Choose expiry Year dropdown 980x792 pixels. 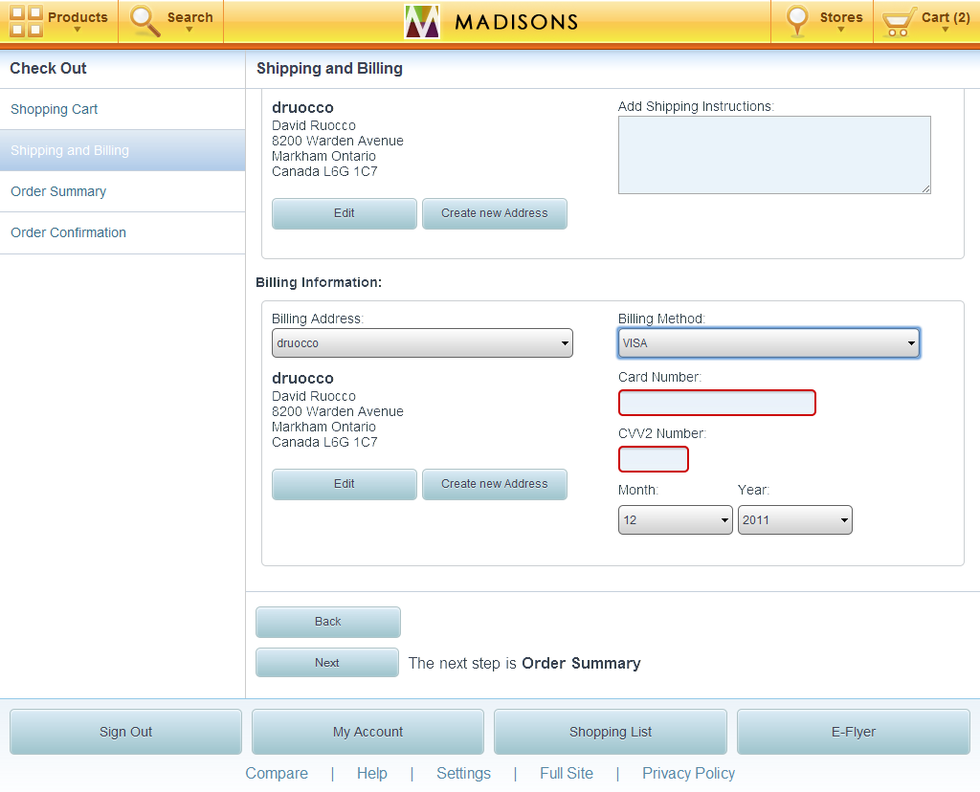pyautogui.click(x=795, y=520)
